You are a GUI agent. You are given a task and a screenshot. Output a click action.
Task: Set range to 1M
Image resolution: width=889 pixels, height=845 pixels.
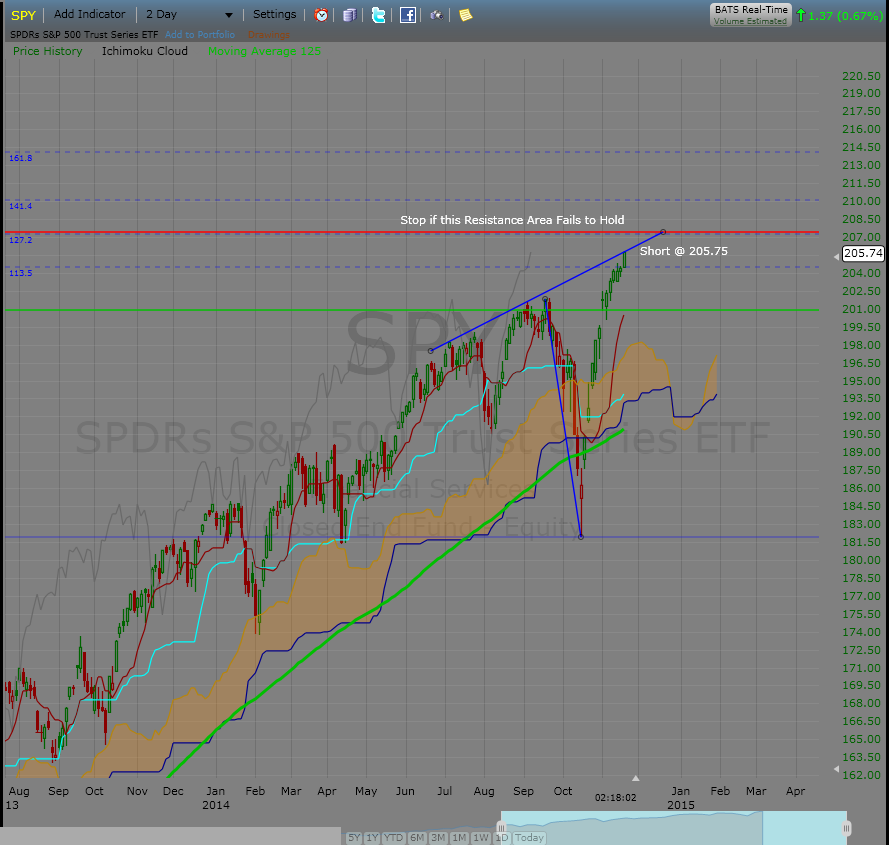(459, 838)
